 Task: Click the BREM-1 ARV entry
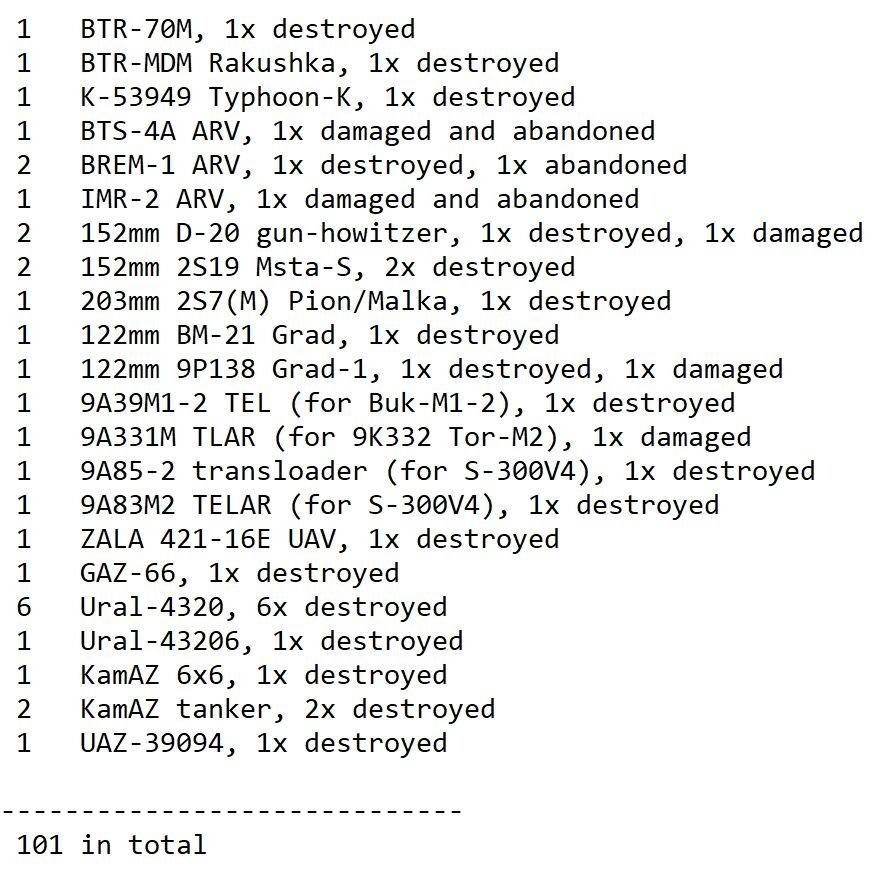click(383, 165)
